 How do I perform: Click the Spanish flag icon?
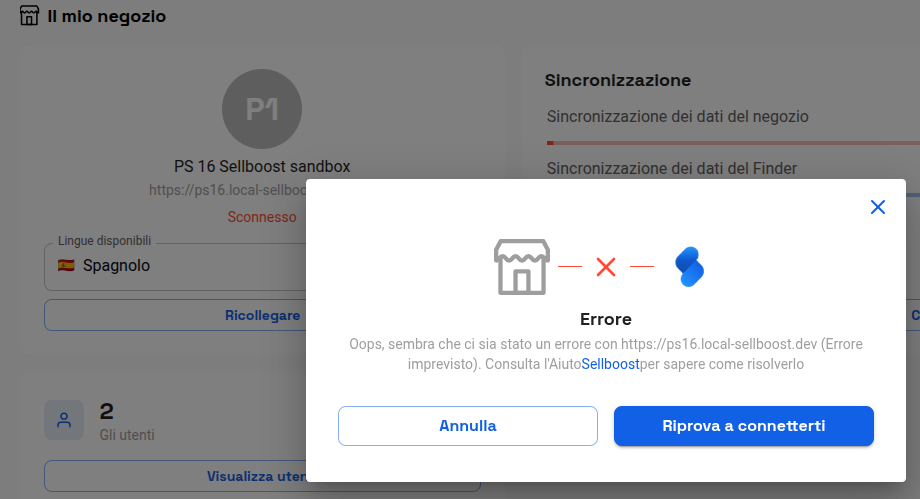point(66,265)
